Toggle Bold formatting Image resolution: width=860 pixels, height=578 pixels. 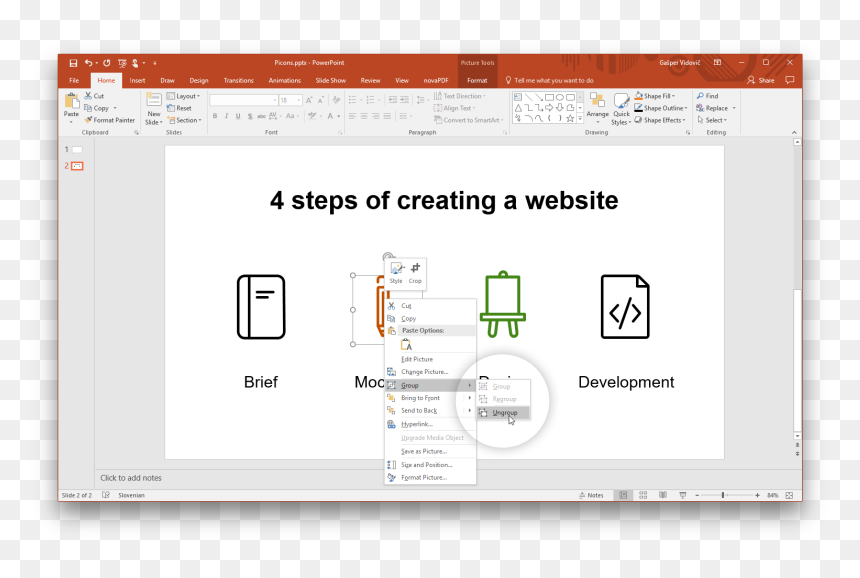coord(215,116)
